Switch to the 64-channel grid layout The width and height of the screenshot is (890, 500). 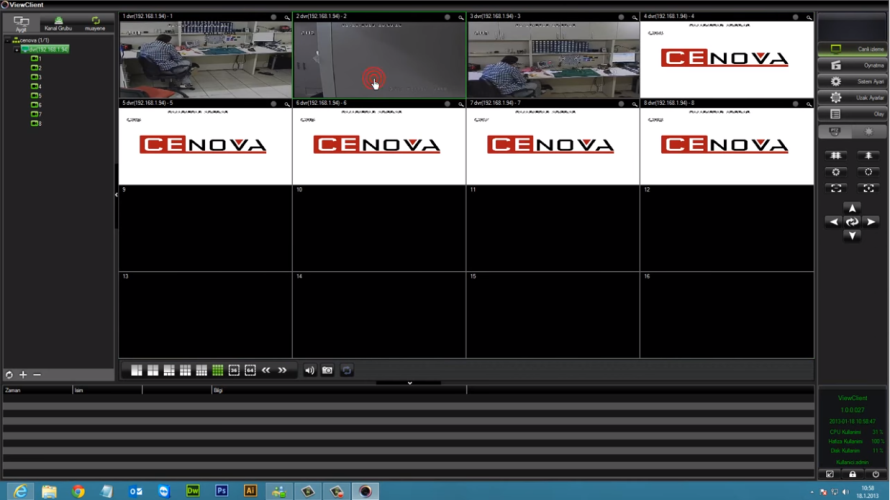(x=250, y=370)
